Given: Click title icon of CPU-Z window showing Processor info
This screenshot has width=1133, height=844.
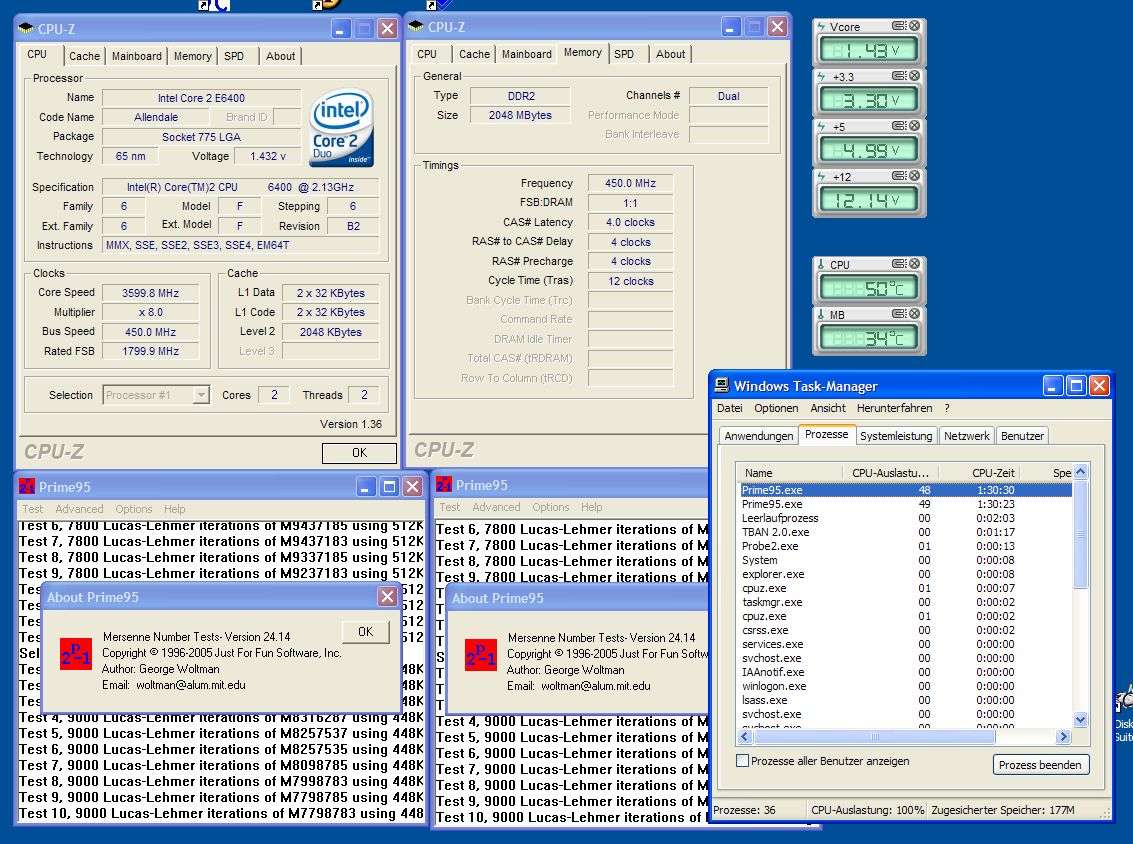Looking at the screenshot, I should 26,28.
